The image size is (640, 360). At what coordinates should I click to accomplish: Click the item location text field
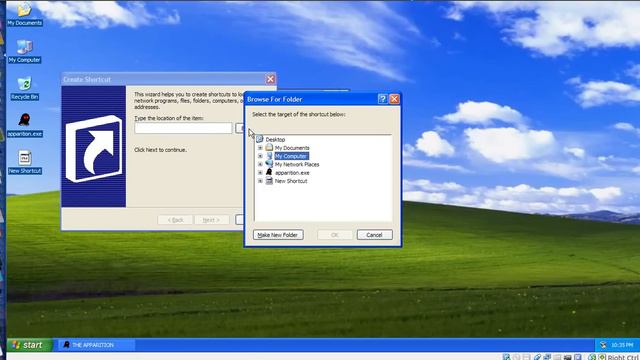pos(183,128)
